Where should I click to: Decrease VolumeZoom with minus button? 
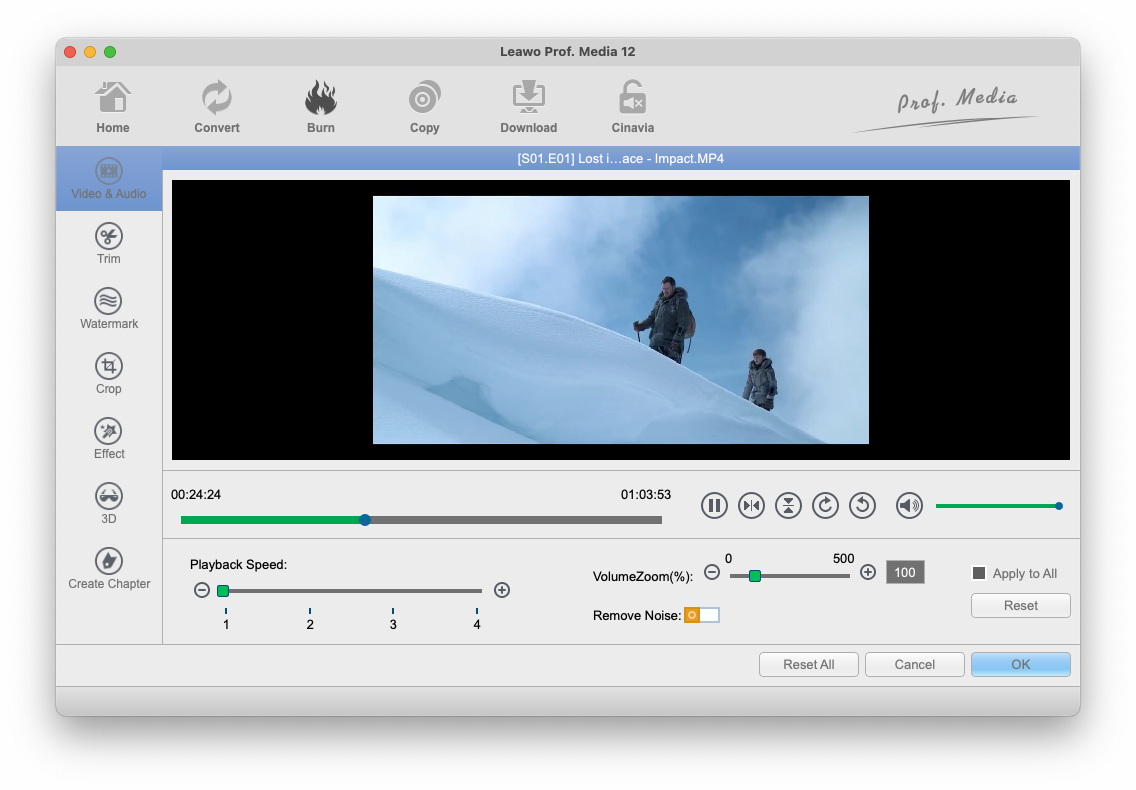click(x=712, y=573)
